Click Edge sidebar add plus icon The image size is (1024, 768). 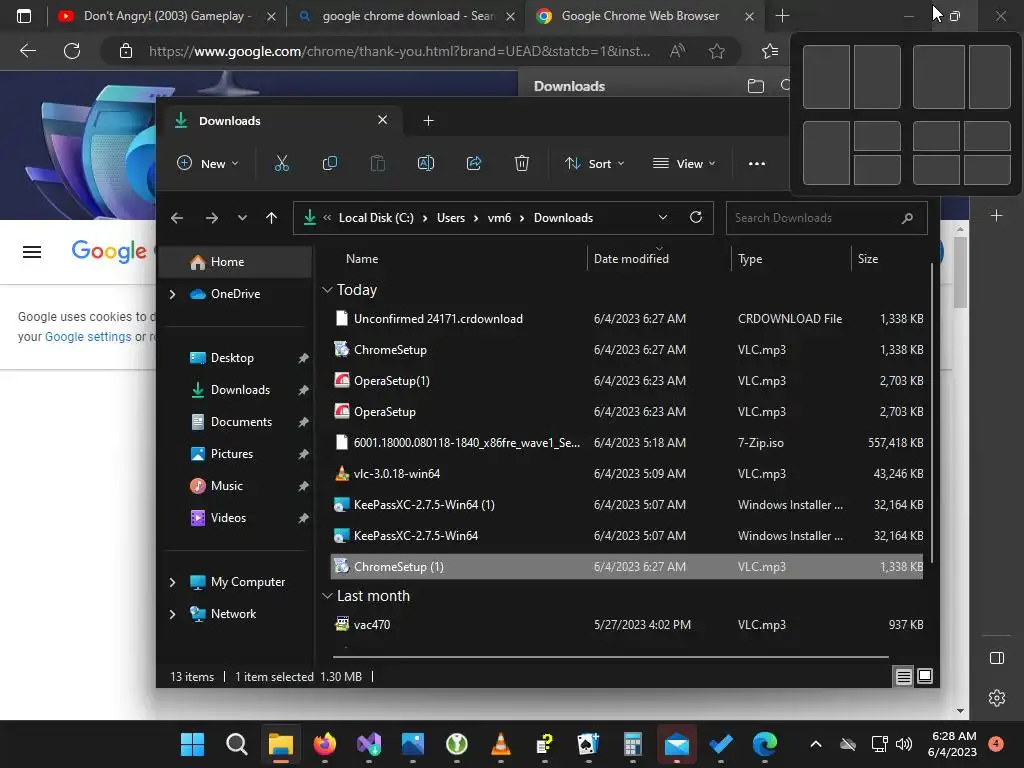[997, 216]
